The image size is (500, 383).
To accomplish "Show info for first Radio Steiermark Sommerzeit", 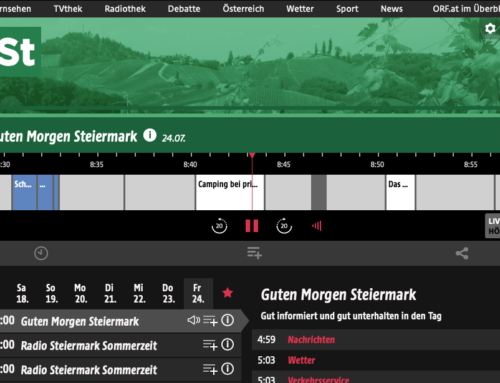I will [x=228, y=345].
